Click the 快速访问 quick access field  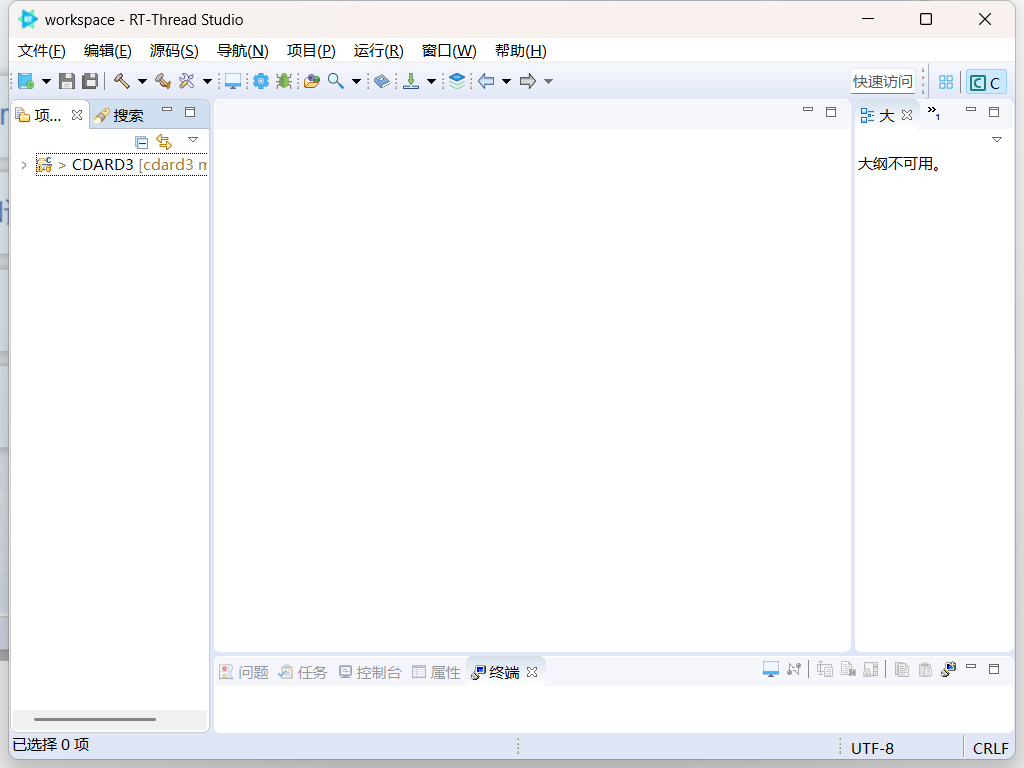click(882, 81)
